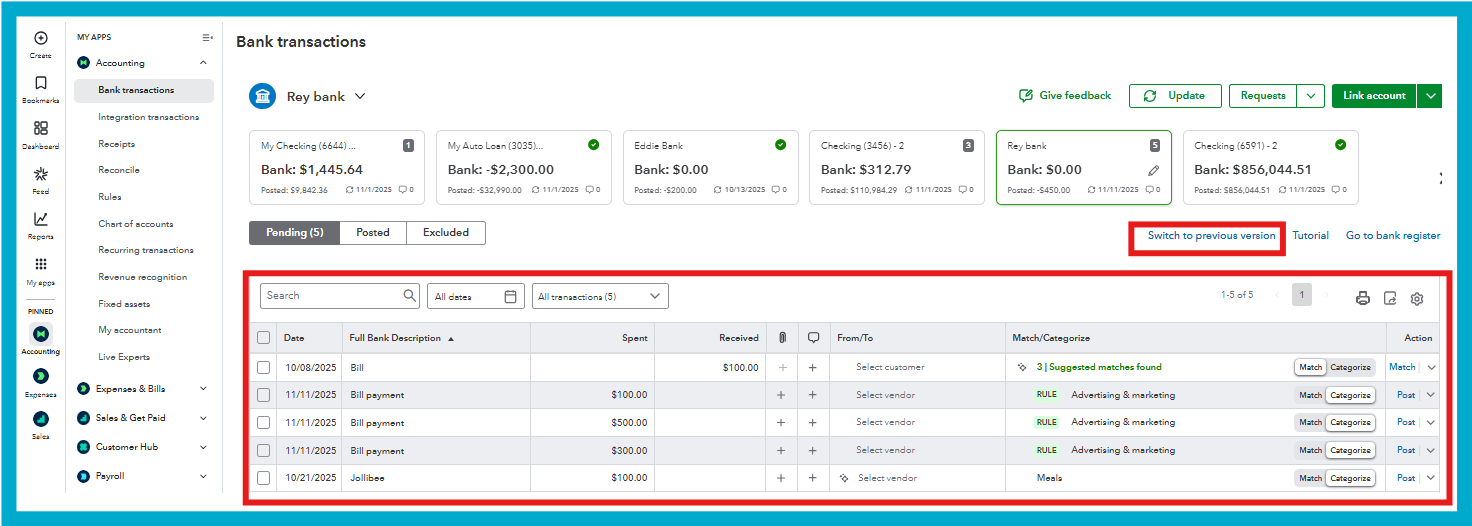
Task: Click the export icon beside printer
Action: [x=1390, y=298]
